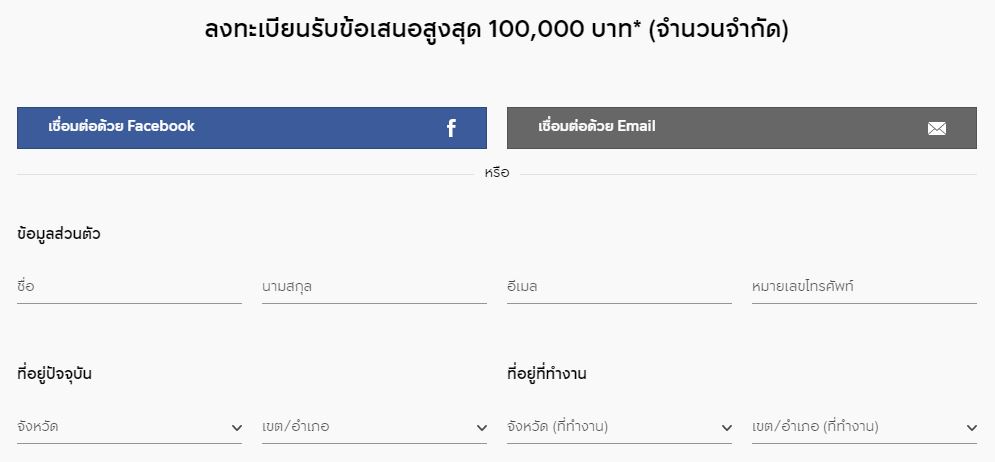
Task: Click the chevron arrow beside จังหวัด
Action: (237, 428)
